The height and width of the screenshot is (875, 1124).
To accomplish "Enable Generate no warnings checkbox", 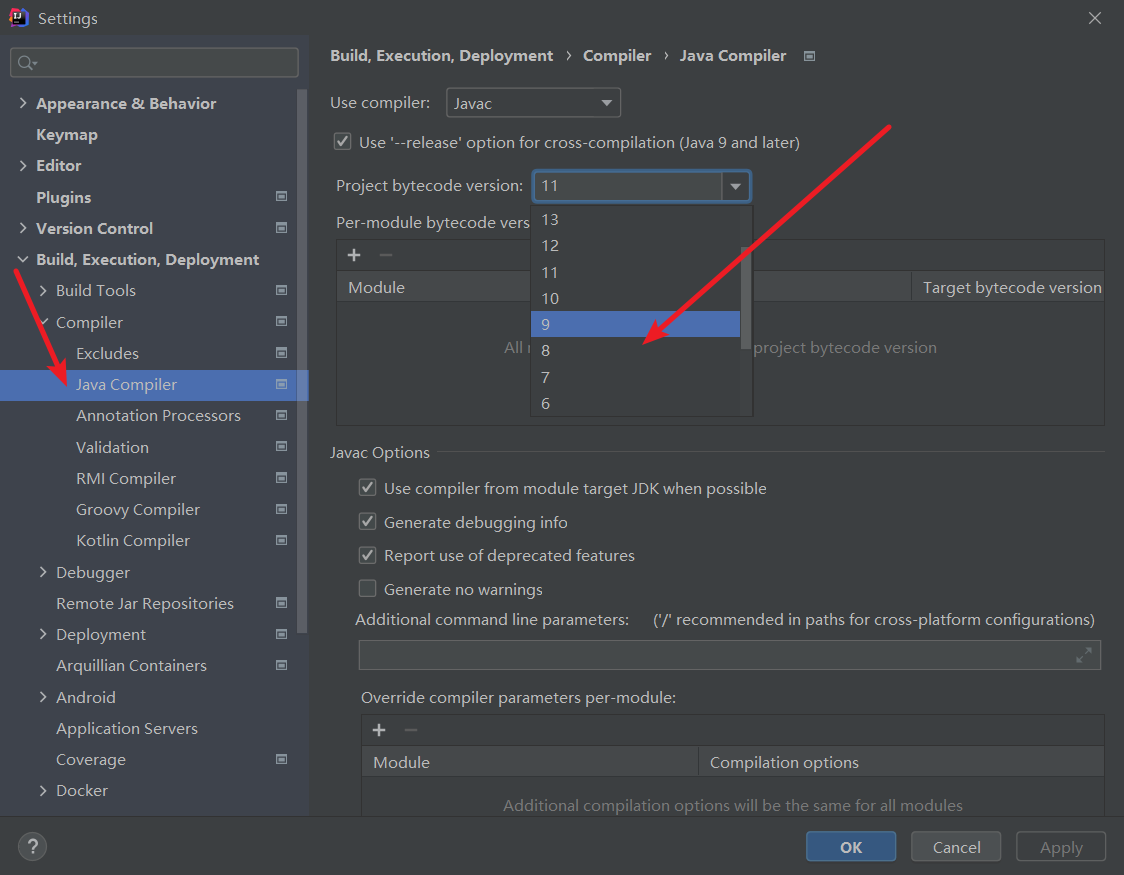I will click(x=368, y=588).
